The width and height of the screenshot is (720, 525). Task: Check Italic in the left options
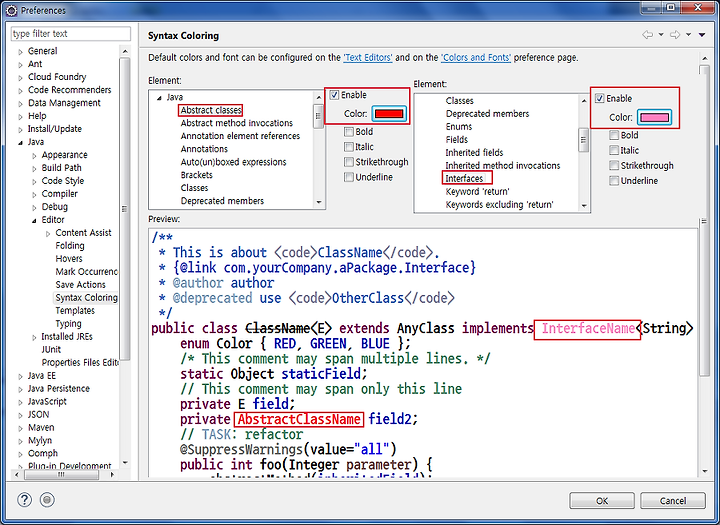coord(349,147)
